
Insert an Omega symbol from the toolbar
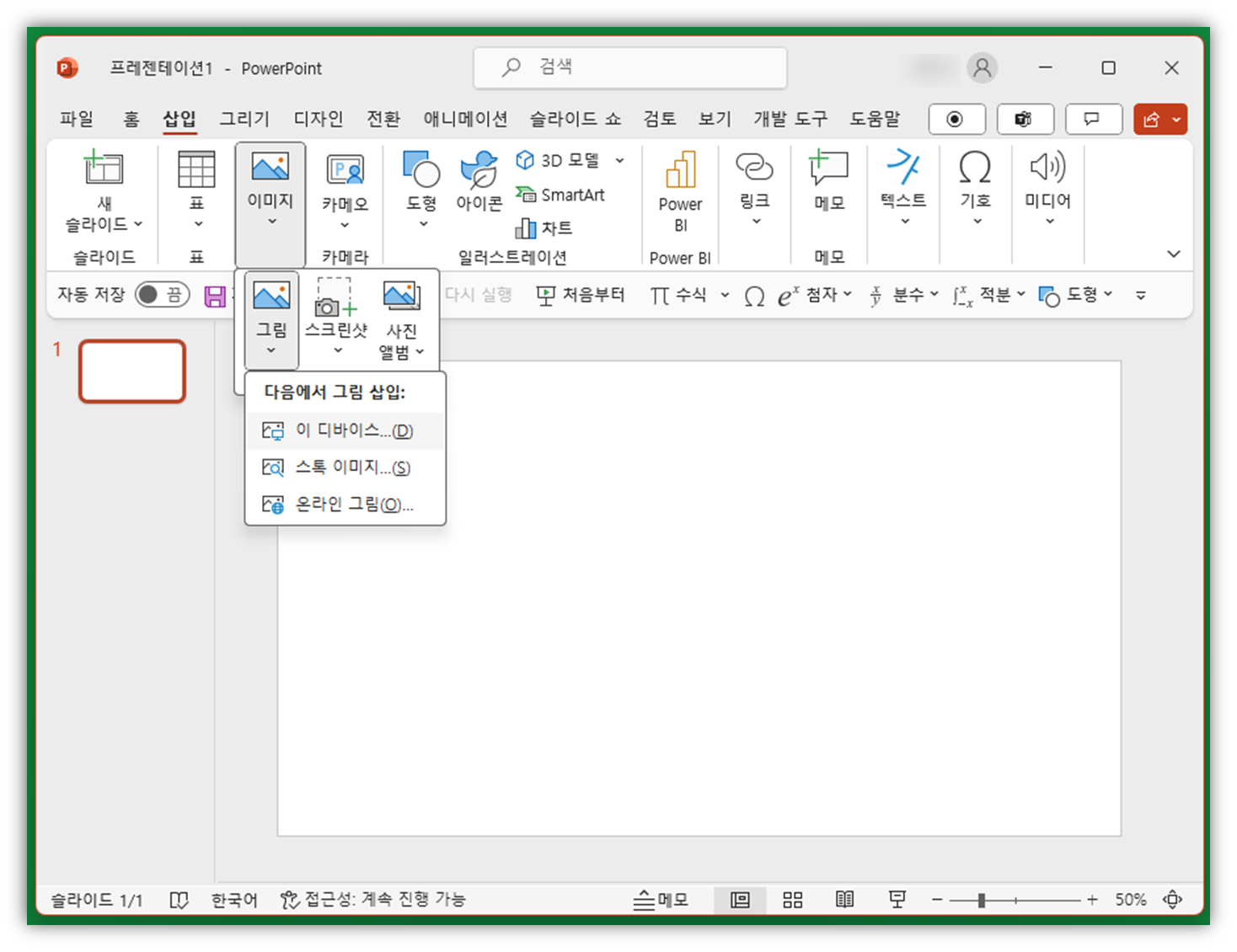[754, 295]
